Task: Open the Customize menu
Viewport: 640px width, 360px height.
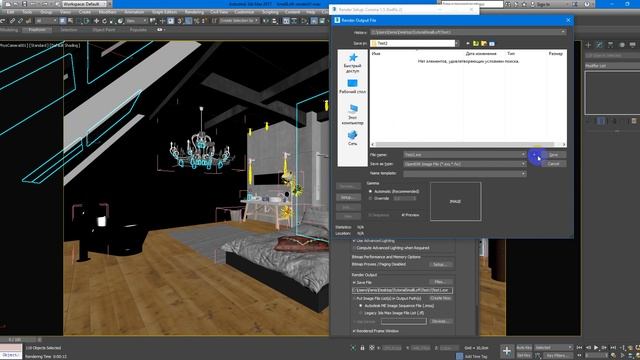Action: [x=244, y=12]
